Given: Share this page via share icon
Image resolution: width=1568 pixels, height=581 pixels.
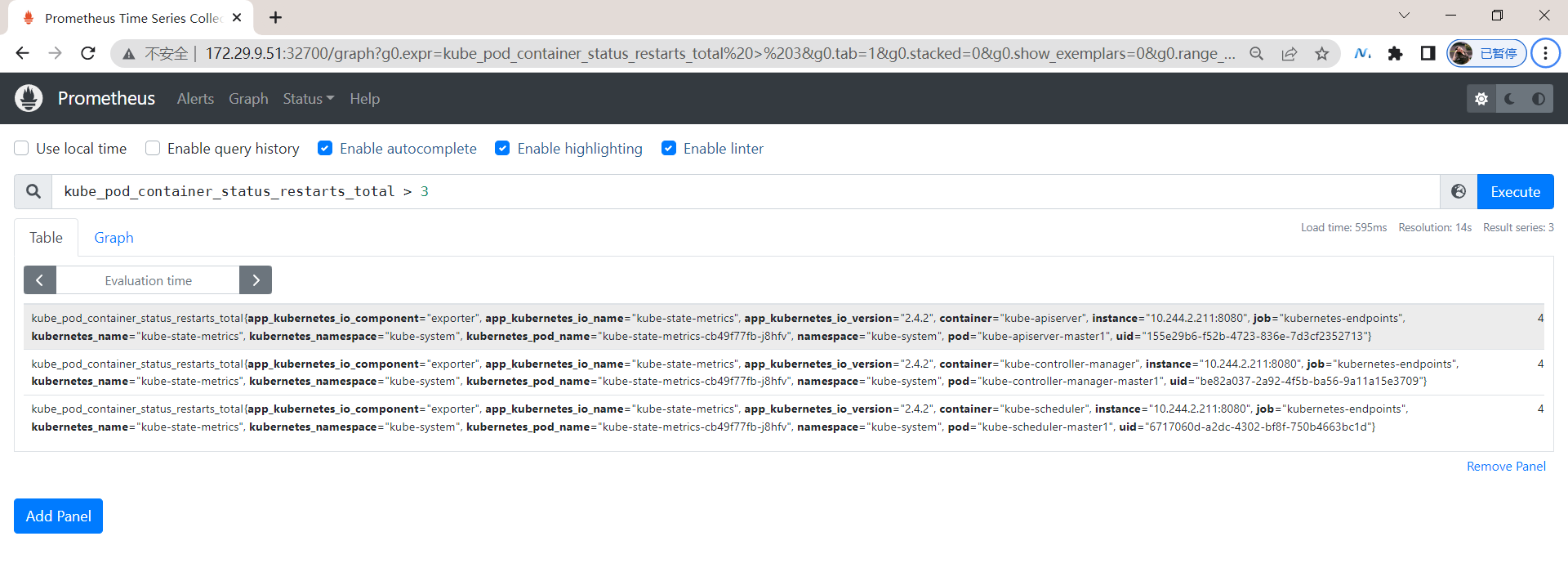Looking at the screenshot, I should (1289, 54).
